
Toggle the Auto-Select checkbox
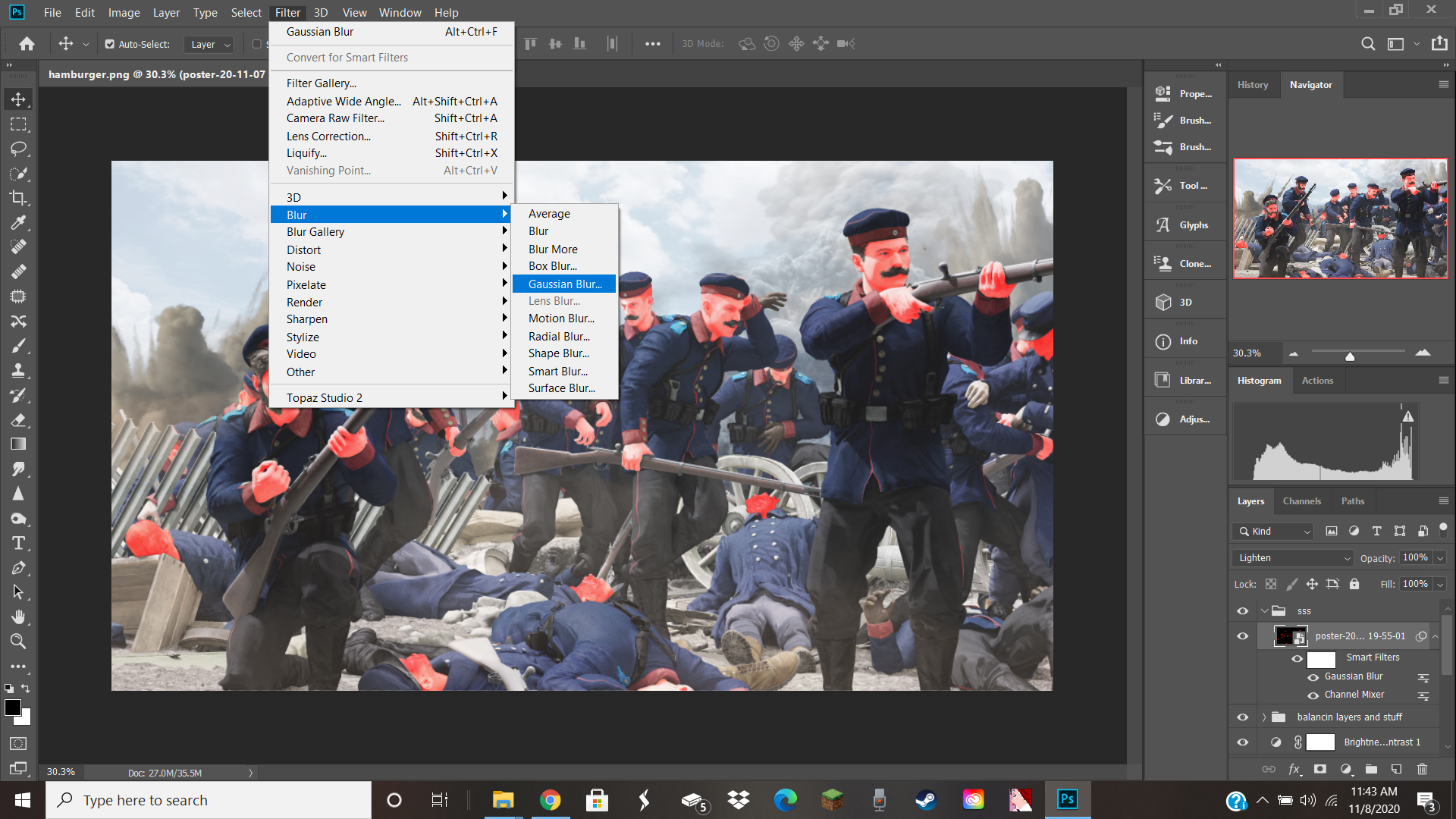point(110,44)
